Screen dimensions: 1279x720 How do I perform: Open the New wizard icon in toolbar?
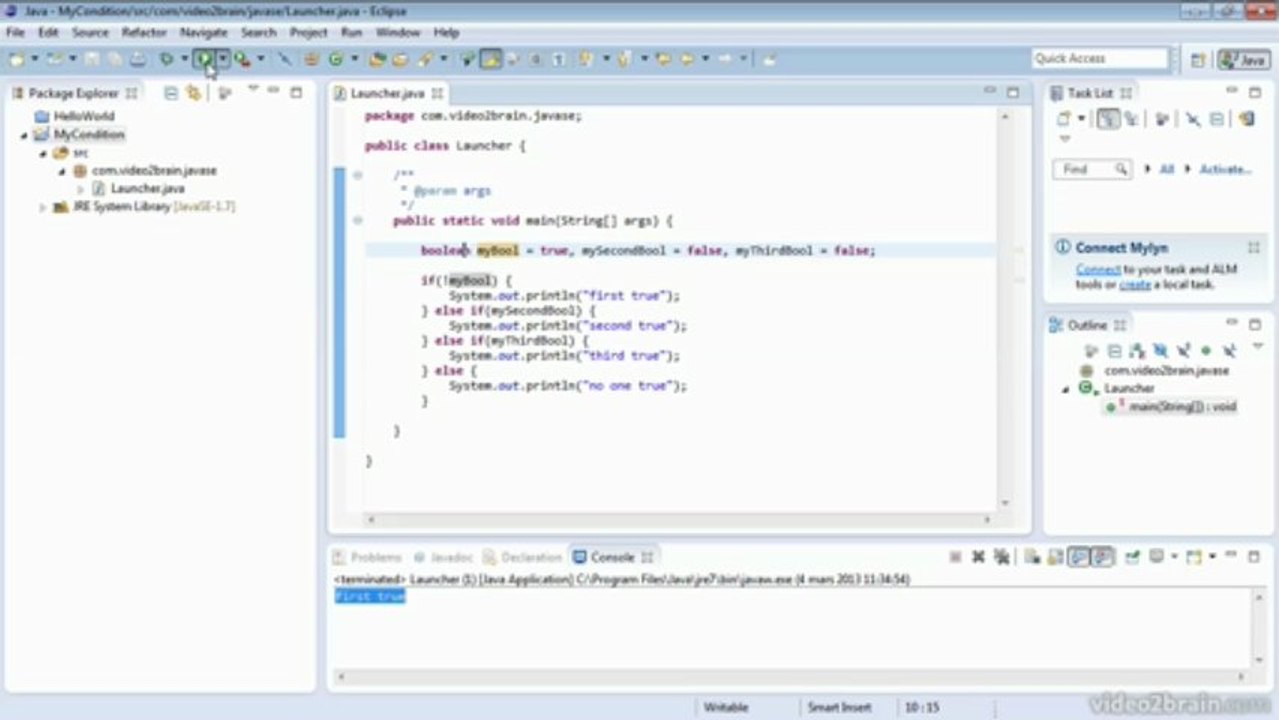pos(16,59)
